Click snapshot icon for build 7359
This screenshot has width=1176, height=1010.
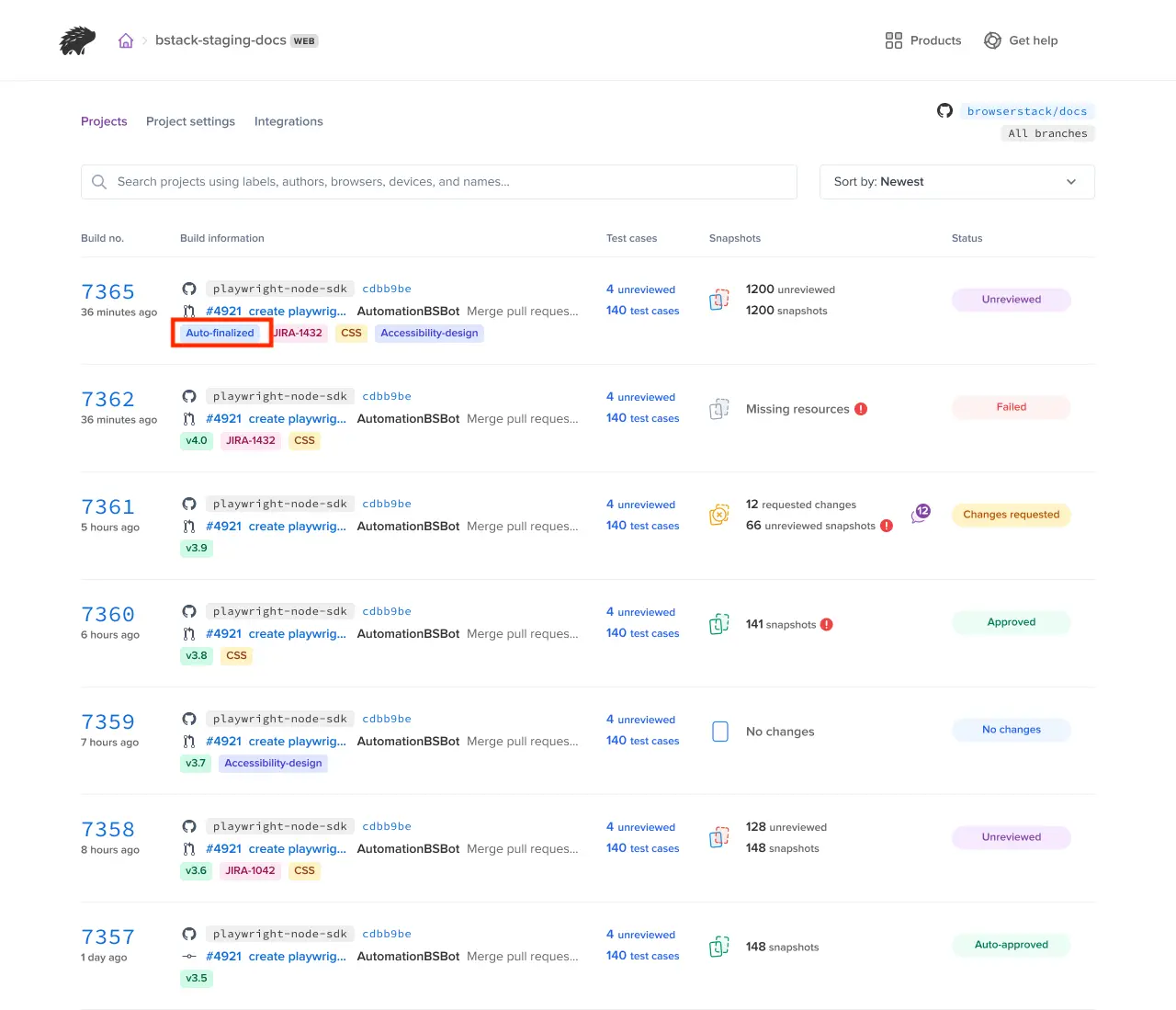pyautogui.click(x=720, y=732)
